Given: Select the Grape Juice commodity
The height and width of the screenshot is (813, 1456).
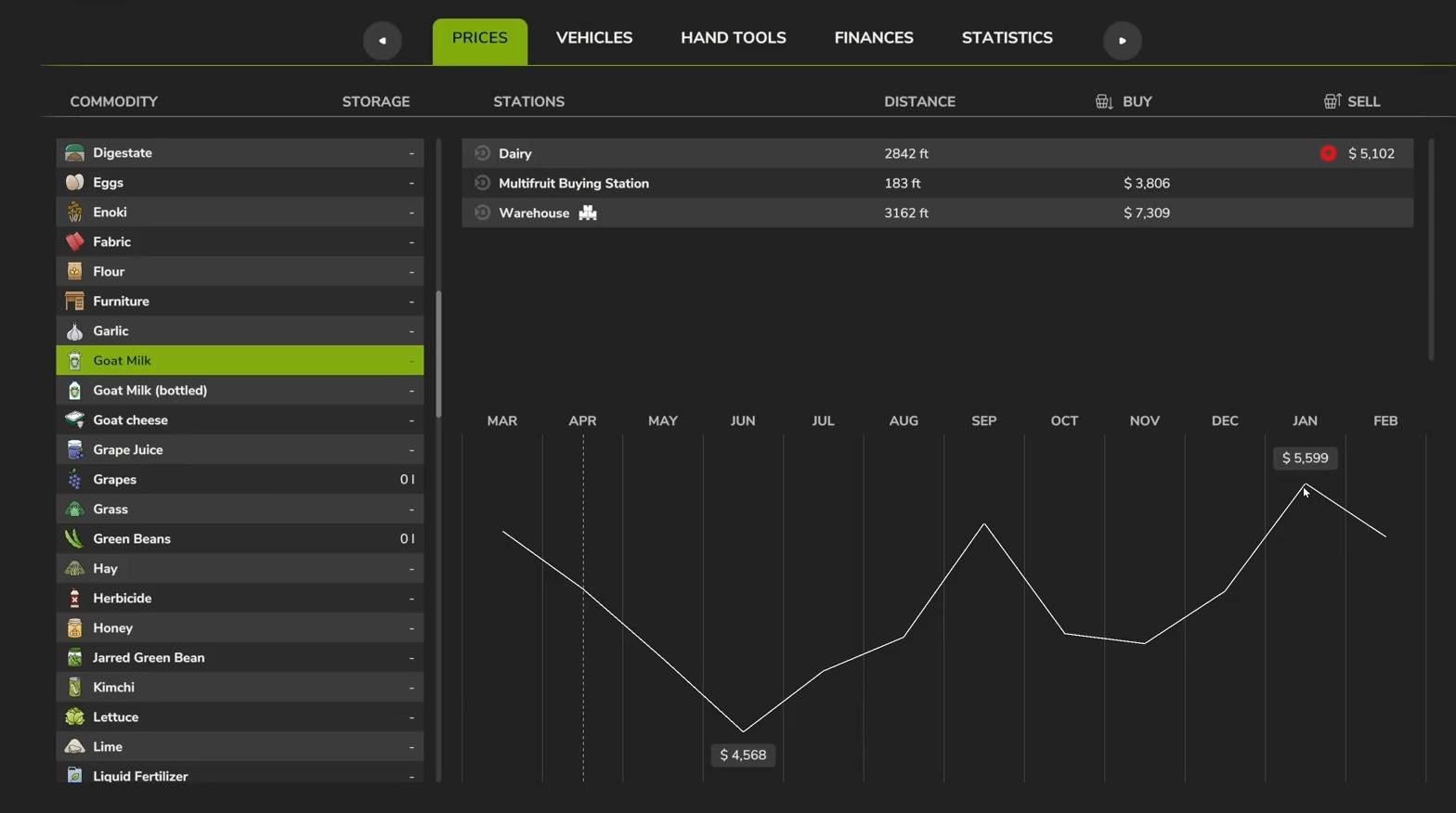Looking at the screenshot, I should [x=240, y=450].
